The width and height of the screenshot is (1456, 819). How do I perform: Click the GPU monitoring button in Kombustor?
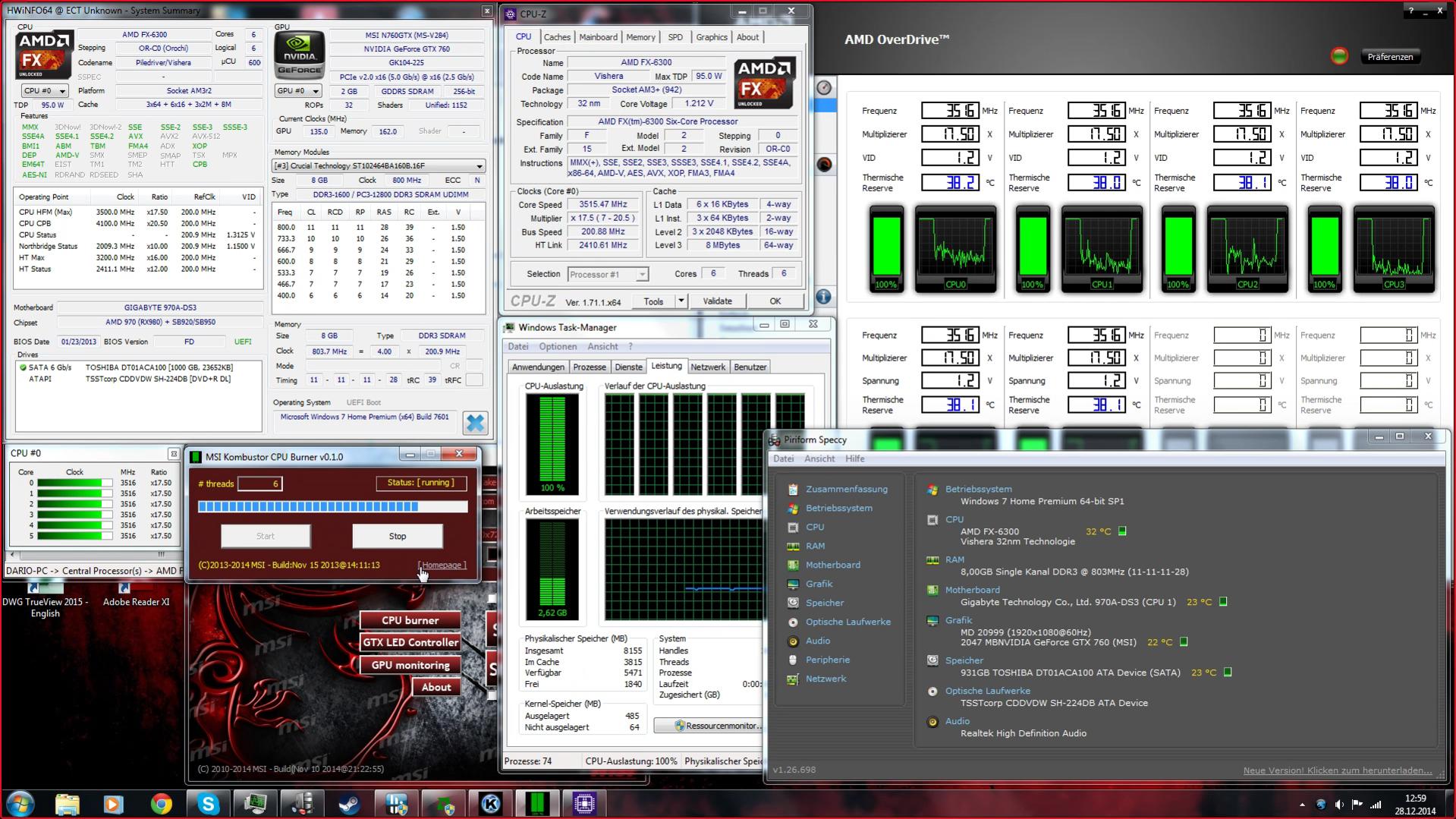tap(410, 665)
